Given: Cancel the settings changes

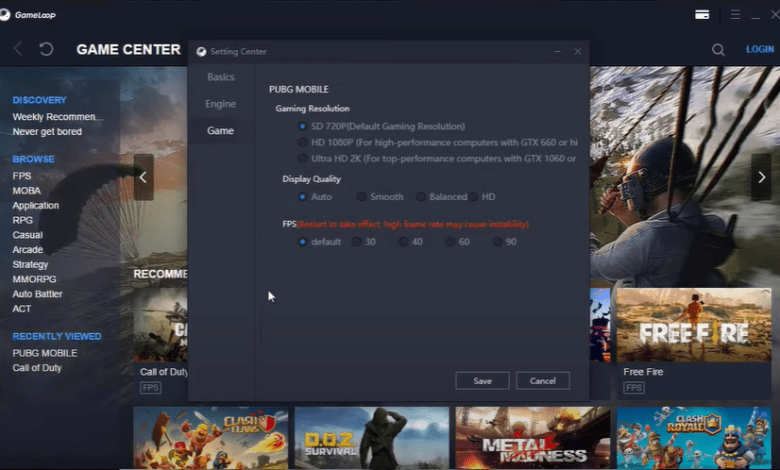Looking at the screenshot, I should tap(543, 381).
